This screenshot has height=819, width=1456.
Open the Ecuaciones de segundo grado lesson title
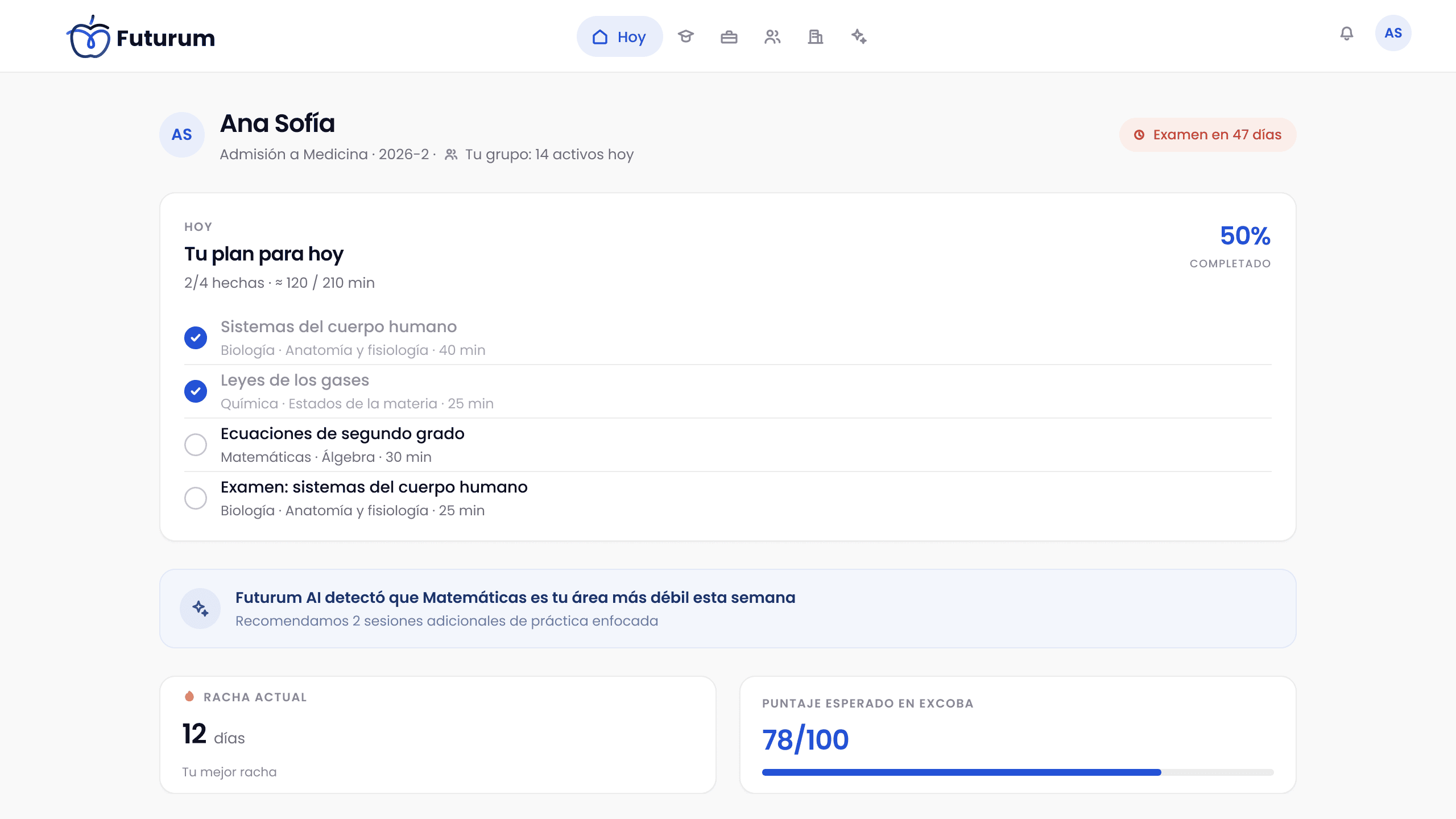tap(342, 434)
